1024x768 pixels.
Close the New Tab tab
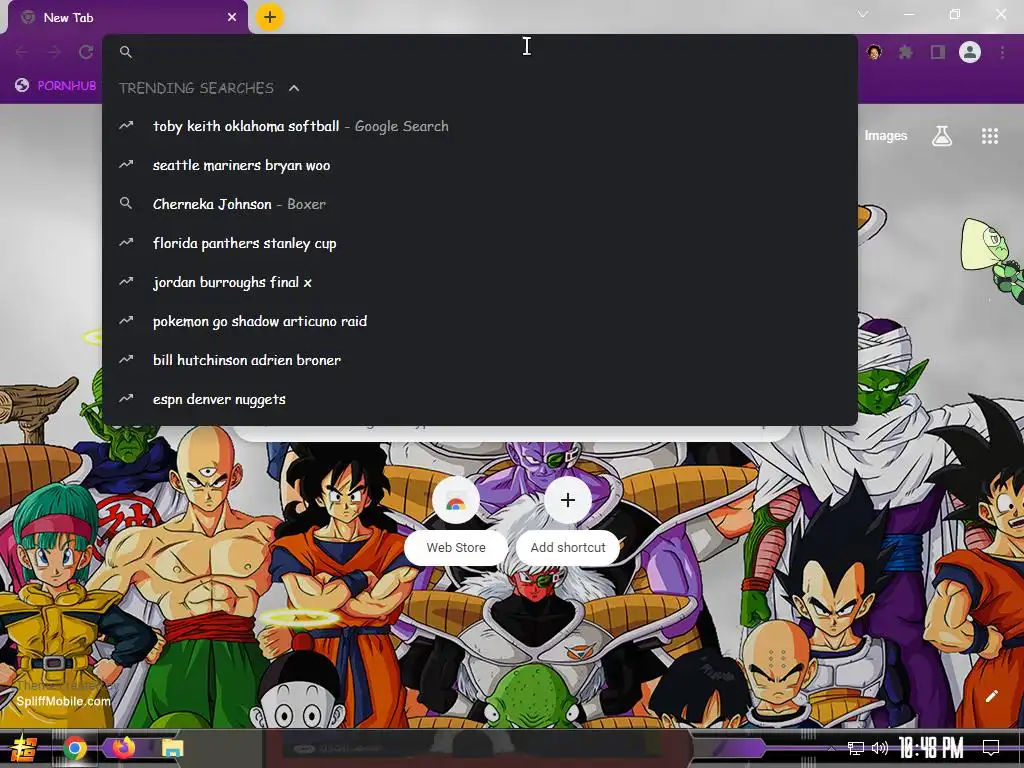pyautogui.click(x=232, y=17)
